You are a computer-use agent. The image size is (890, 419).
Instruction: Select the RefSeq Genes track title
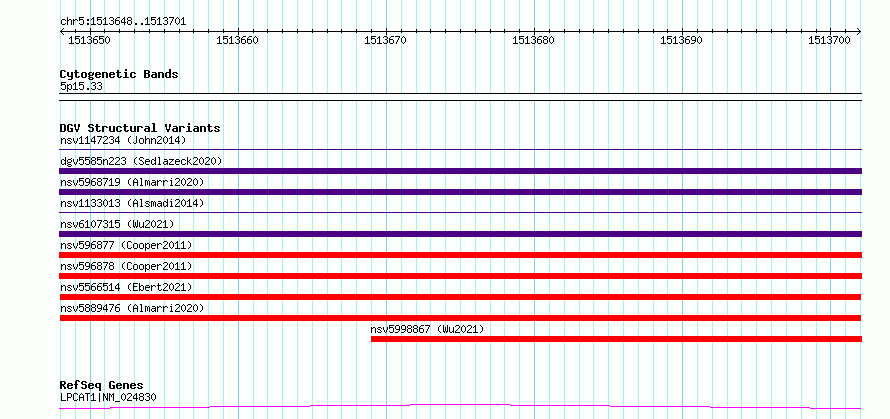[101, 386]
